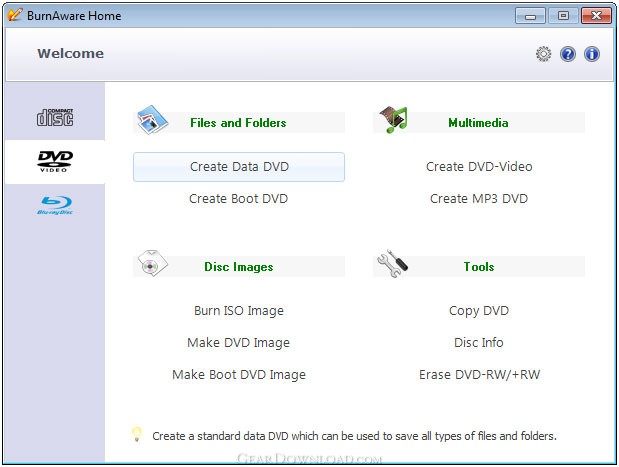Choose Erase DVD-RW/+RW
Image resolution: width=619 pixels, height=467 pixels.
[479, 375]
